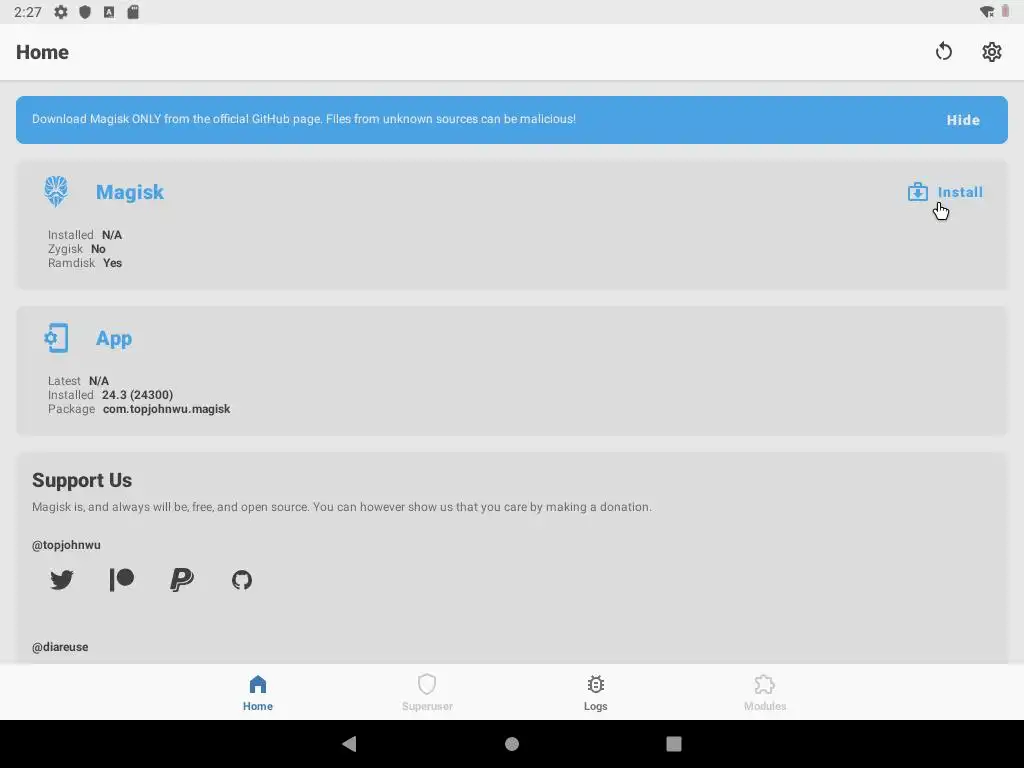1024x768 pixels.
Task: Click the Zygisk No value
Action: pos(98,249)
